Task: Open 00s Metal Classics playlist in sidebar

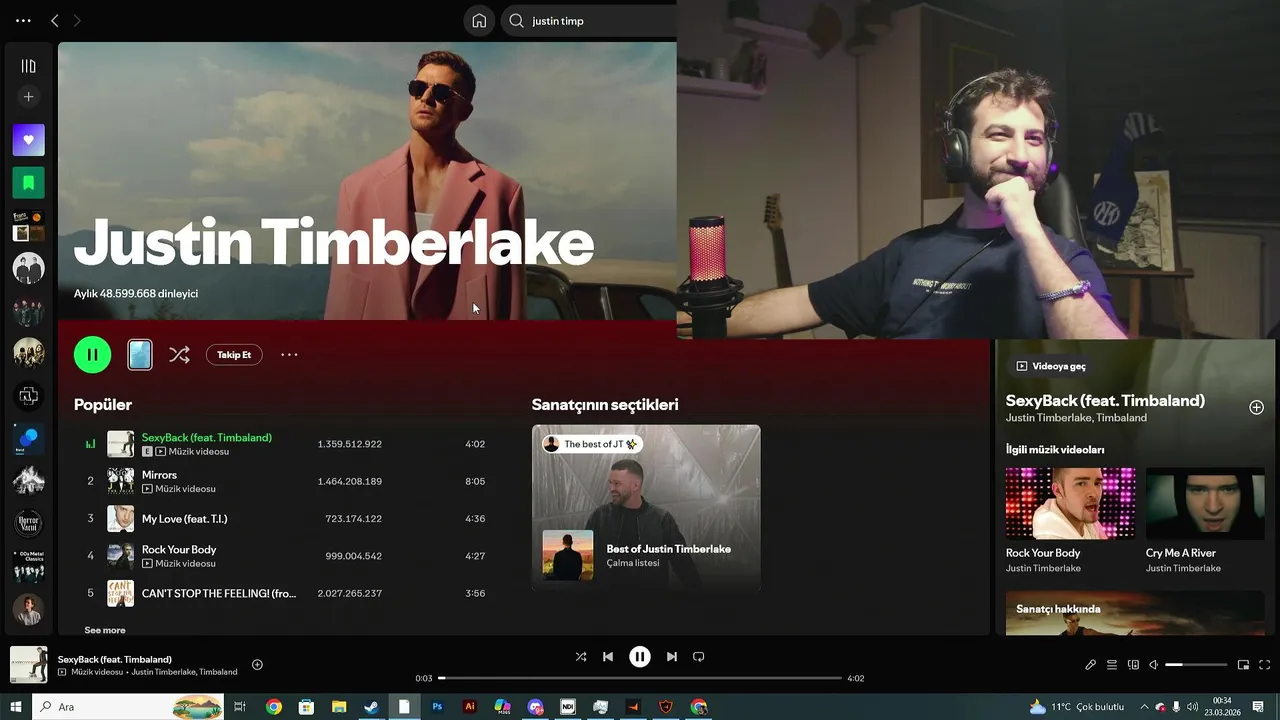Action: (x=28, y=566)
